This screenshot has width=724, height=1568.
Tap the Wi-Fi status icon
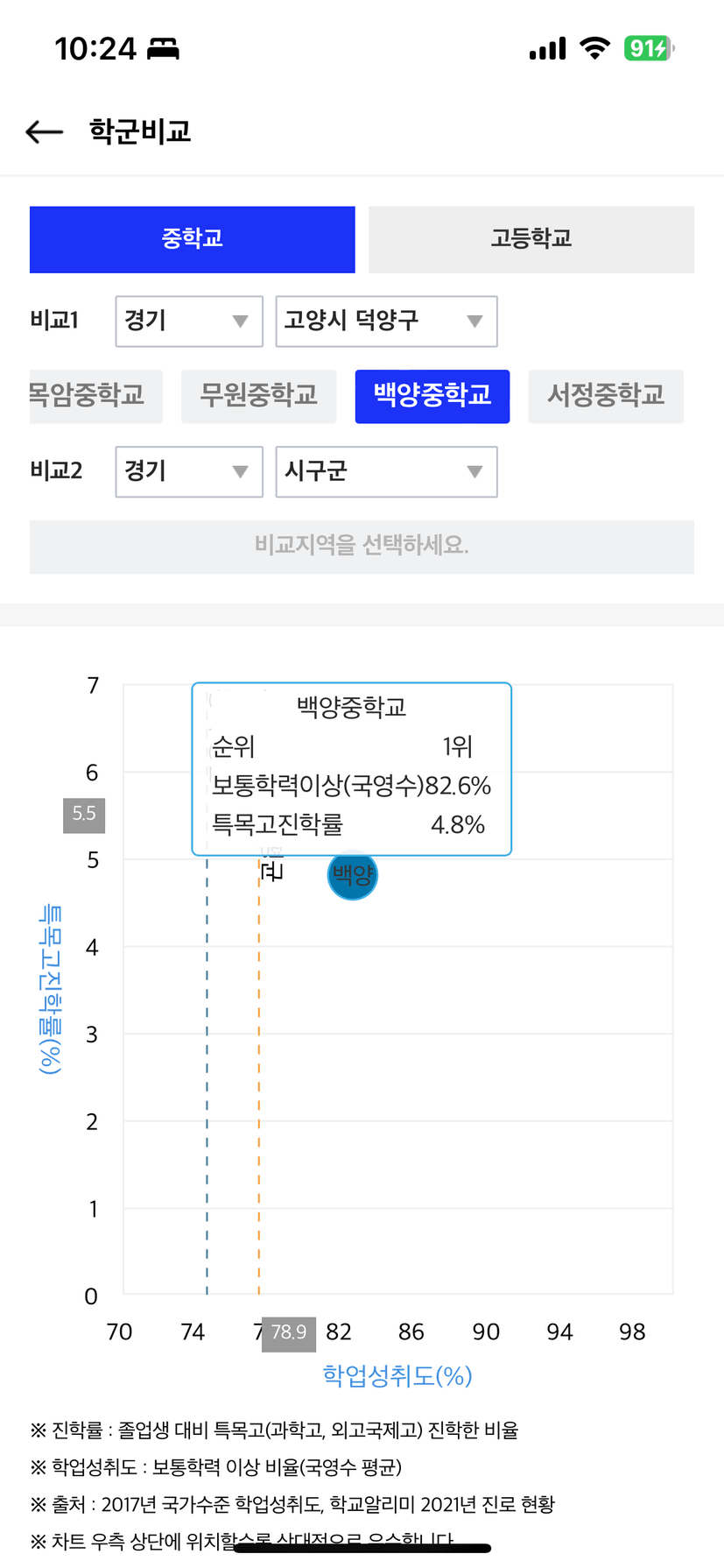click(595, 48)
